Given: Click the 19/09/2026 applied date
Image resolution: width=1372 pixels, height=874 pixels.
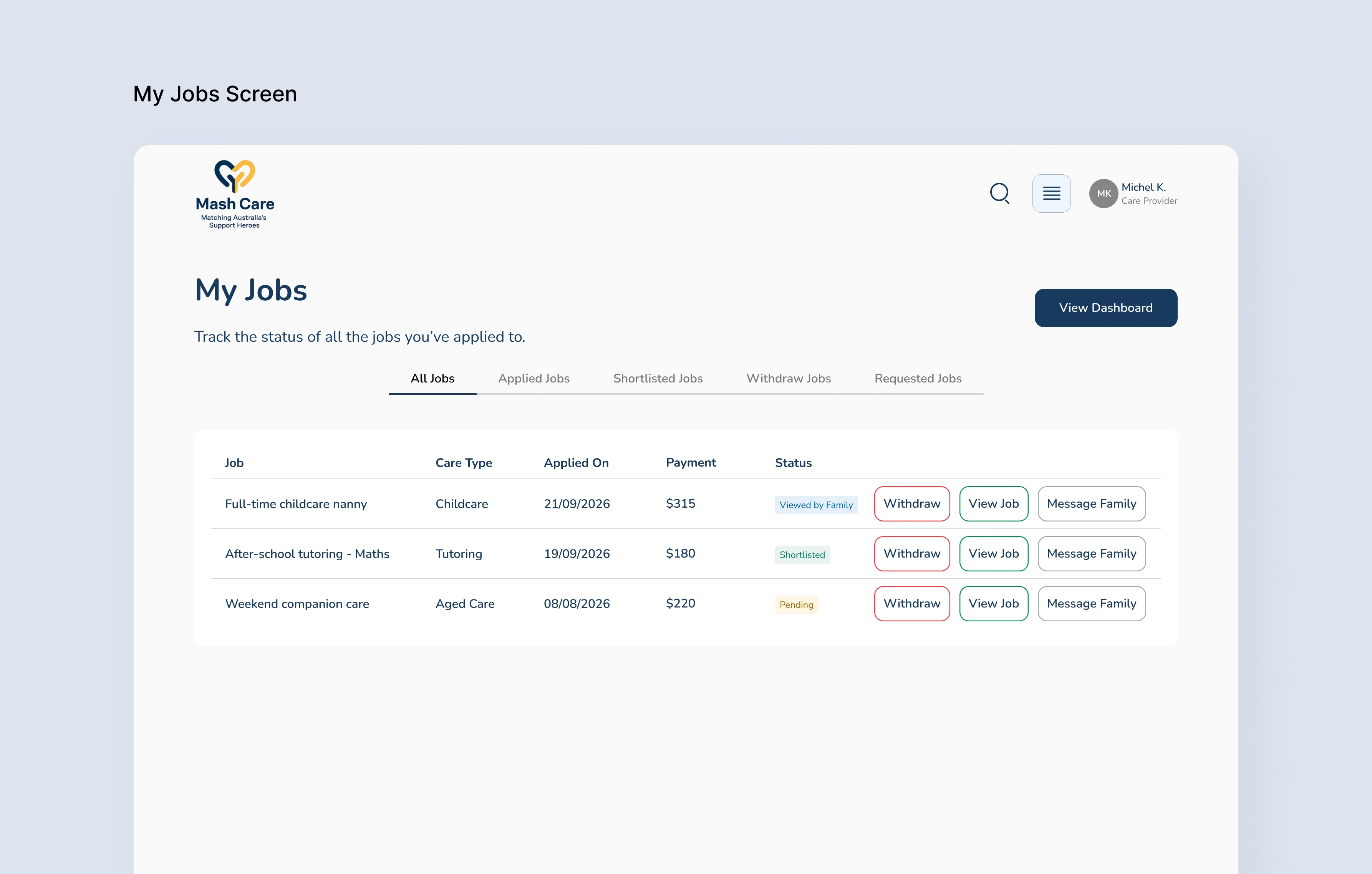Looking at the screenshot, I should point(577,554).
